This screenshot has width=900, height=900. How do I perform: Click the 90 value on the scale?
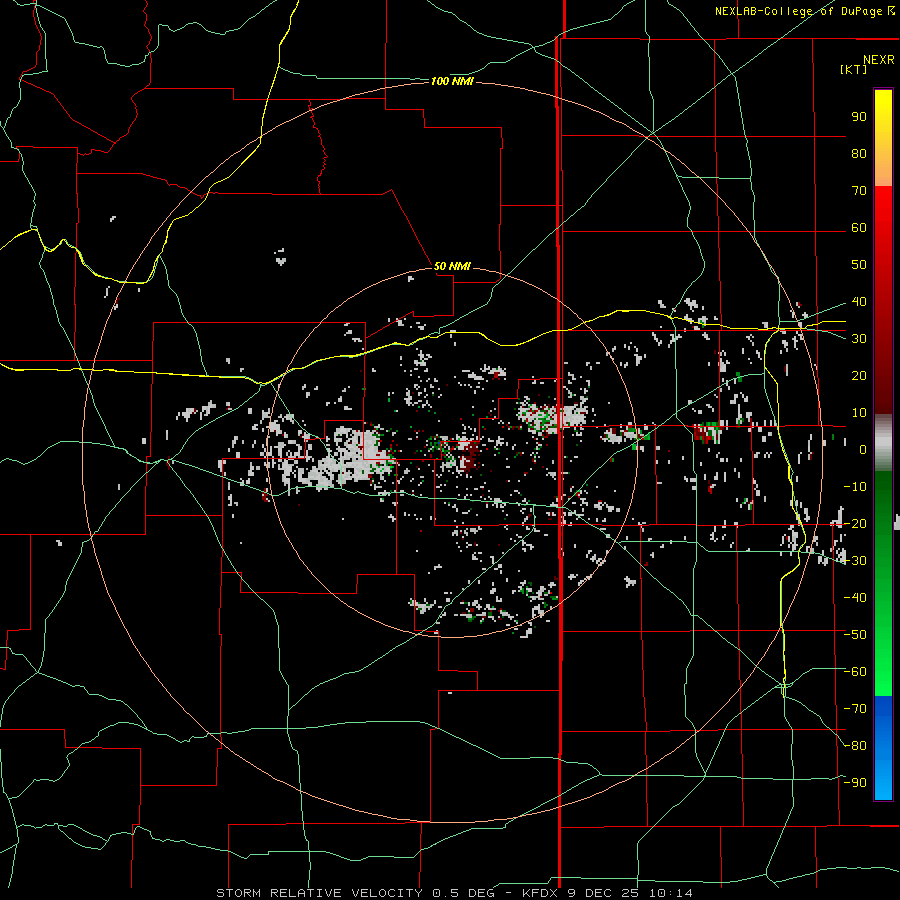coord(859,117)
